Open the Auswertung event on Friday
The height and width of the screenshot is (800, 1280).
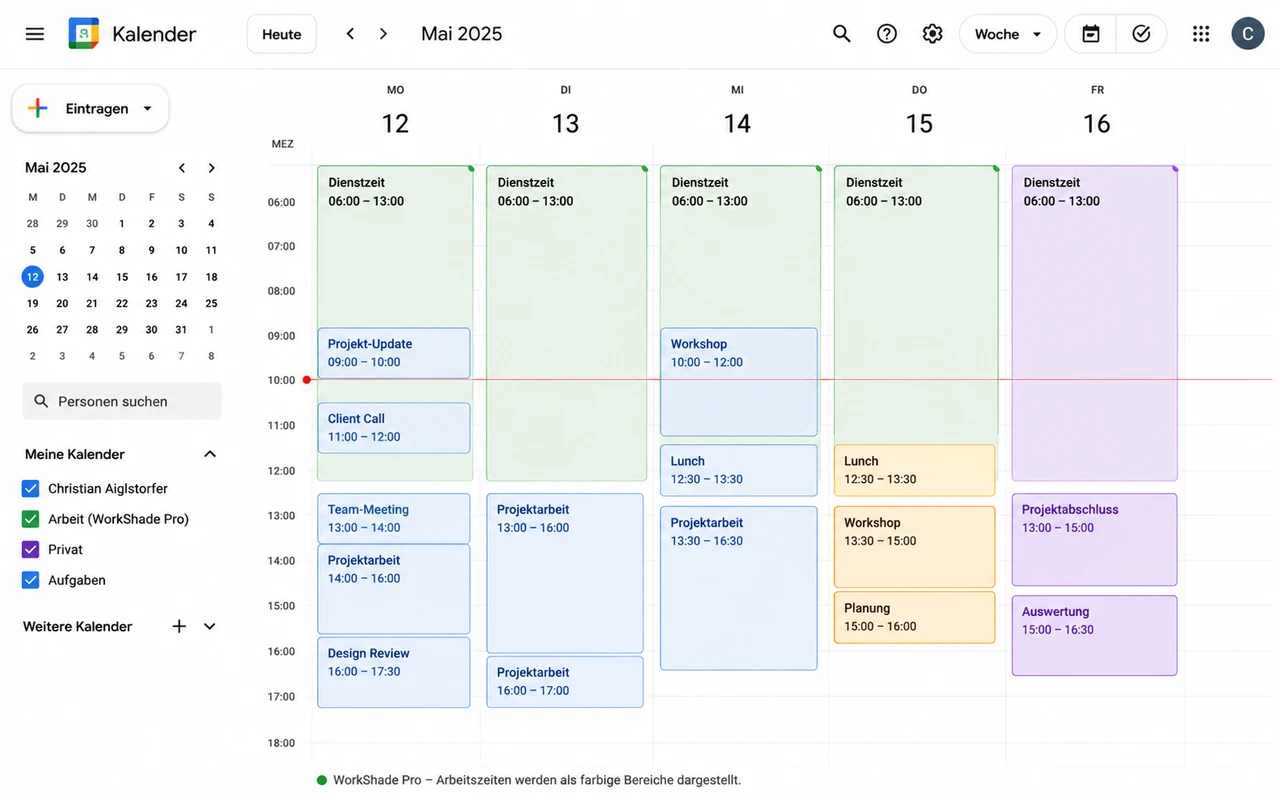tap(1095, 636)
